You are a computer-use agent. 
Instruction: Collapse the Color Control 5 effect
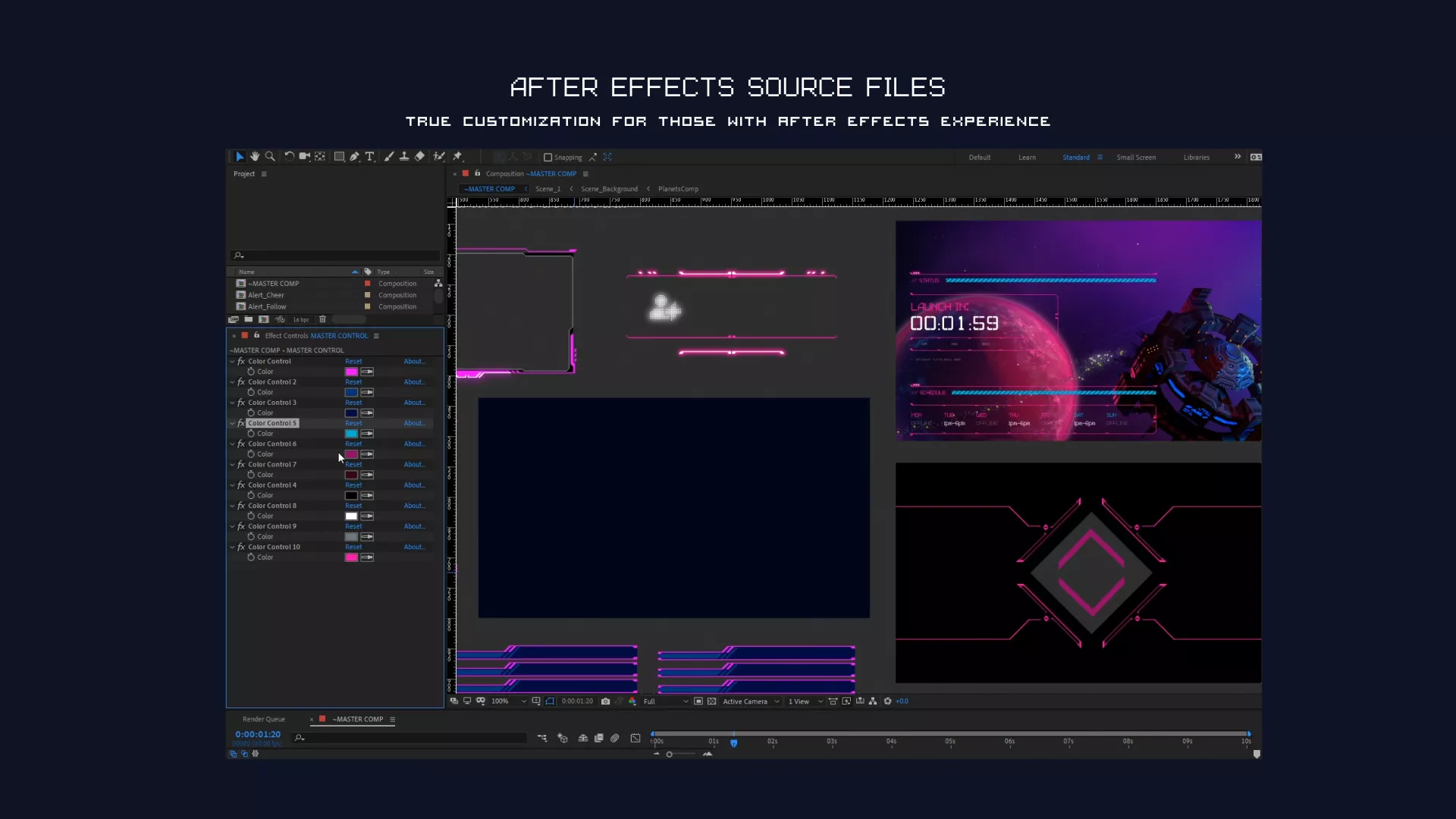pos(232,423)
